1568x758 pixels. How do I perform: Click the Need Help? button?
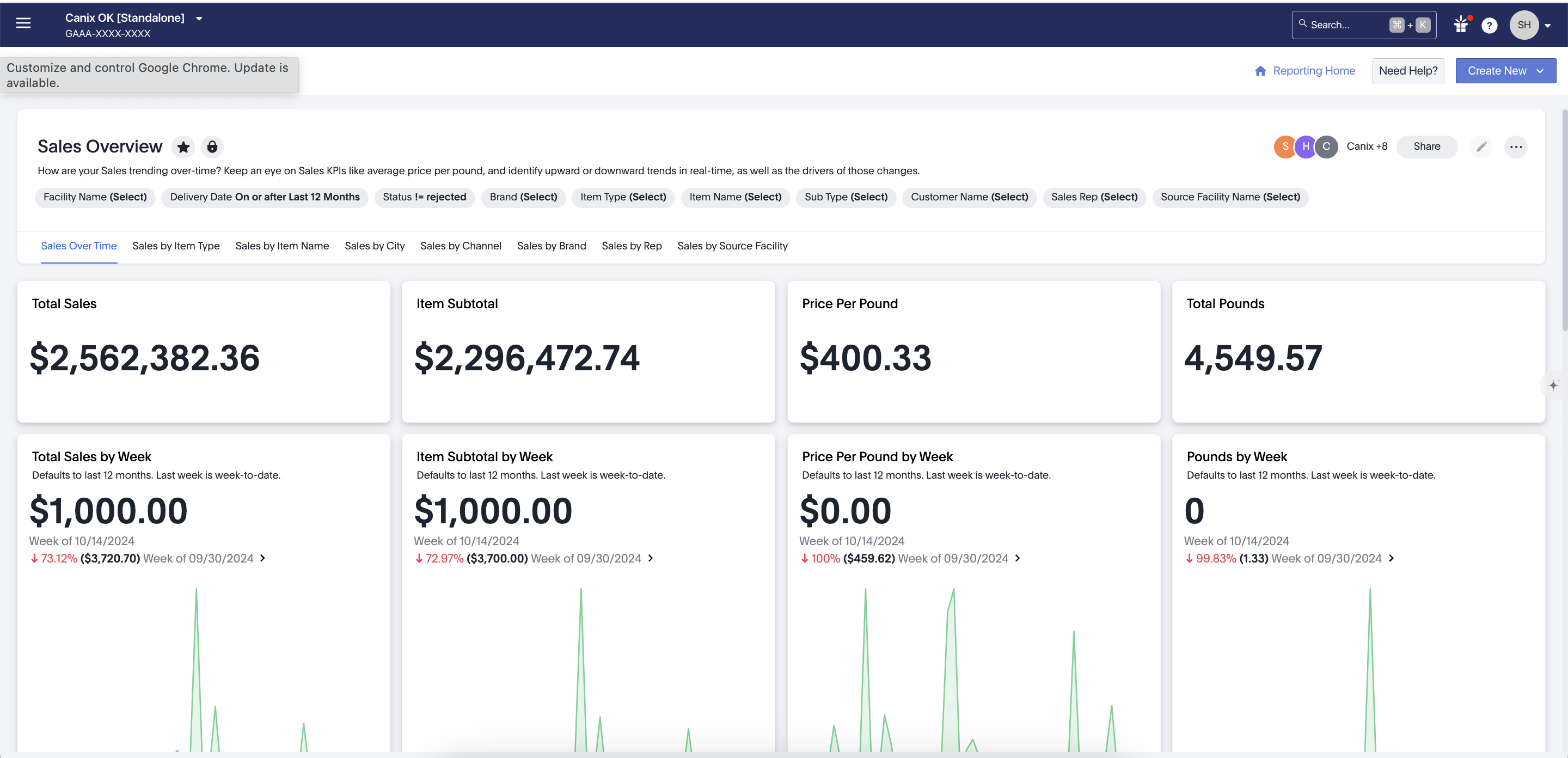1407,71
